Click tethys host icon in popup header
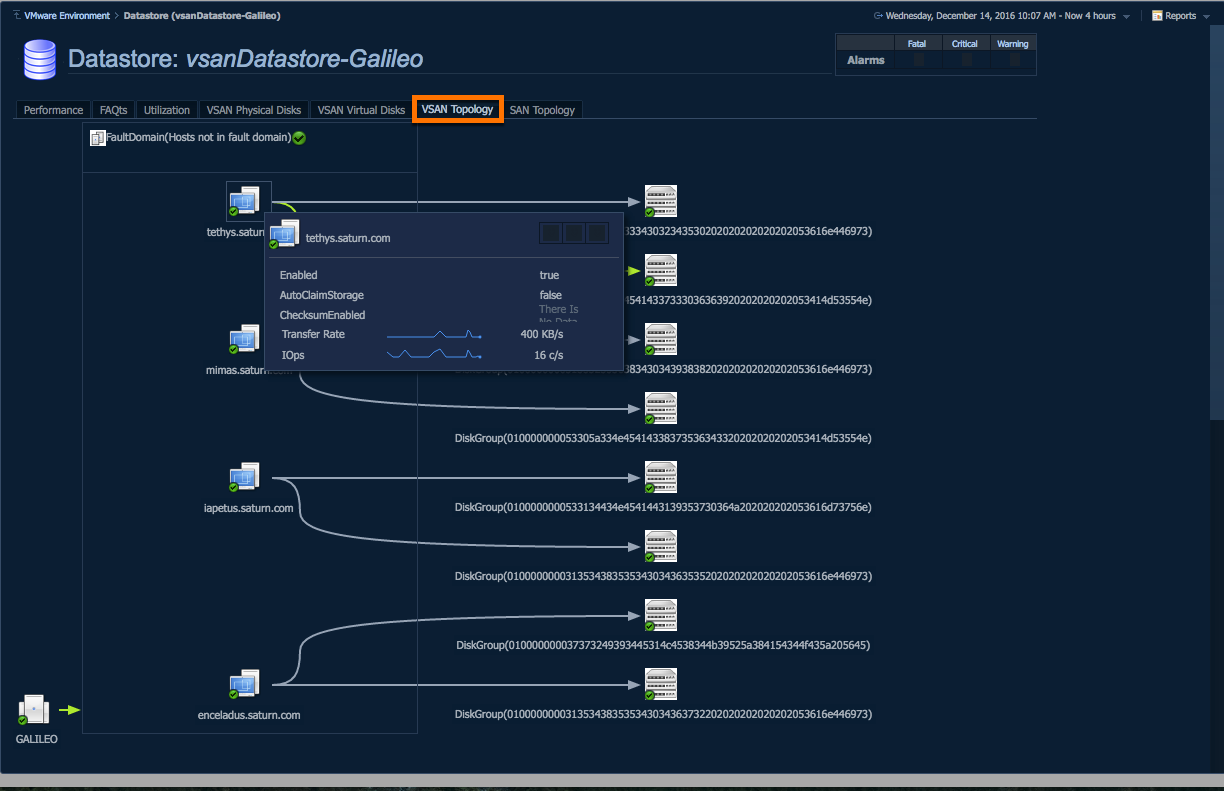 click(x=284, y=235)
